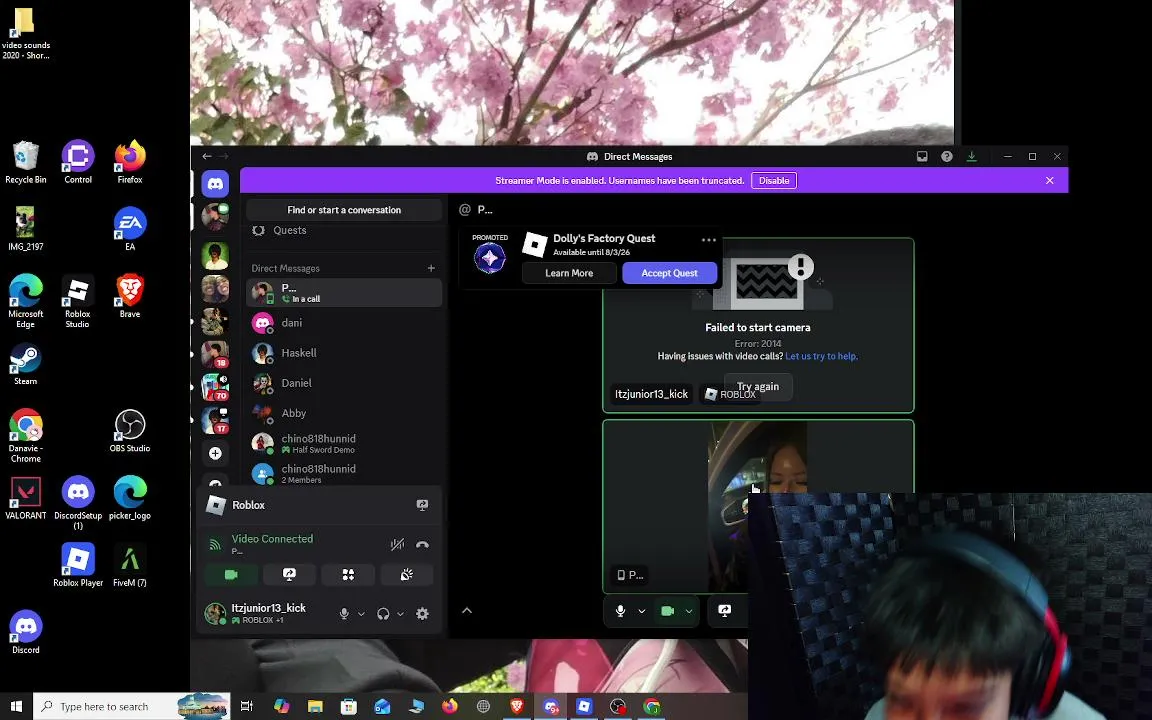The width and height of the screenshot is (1152, 720).
Task: Open File Explorer from the taskbar
Action: click(x=315, y=706)
